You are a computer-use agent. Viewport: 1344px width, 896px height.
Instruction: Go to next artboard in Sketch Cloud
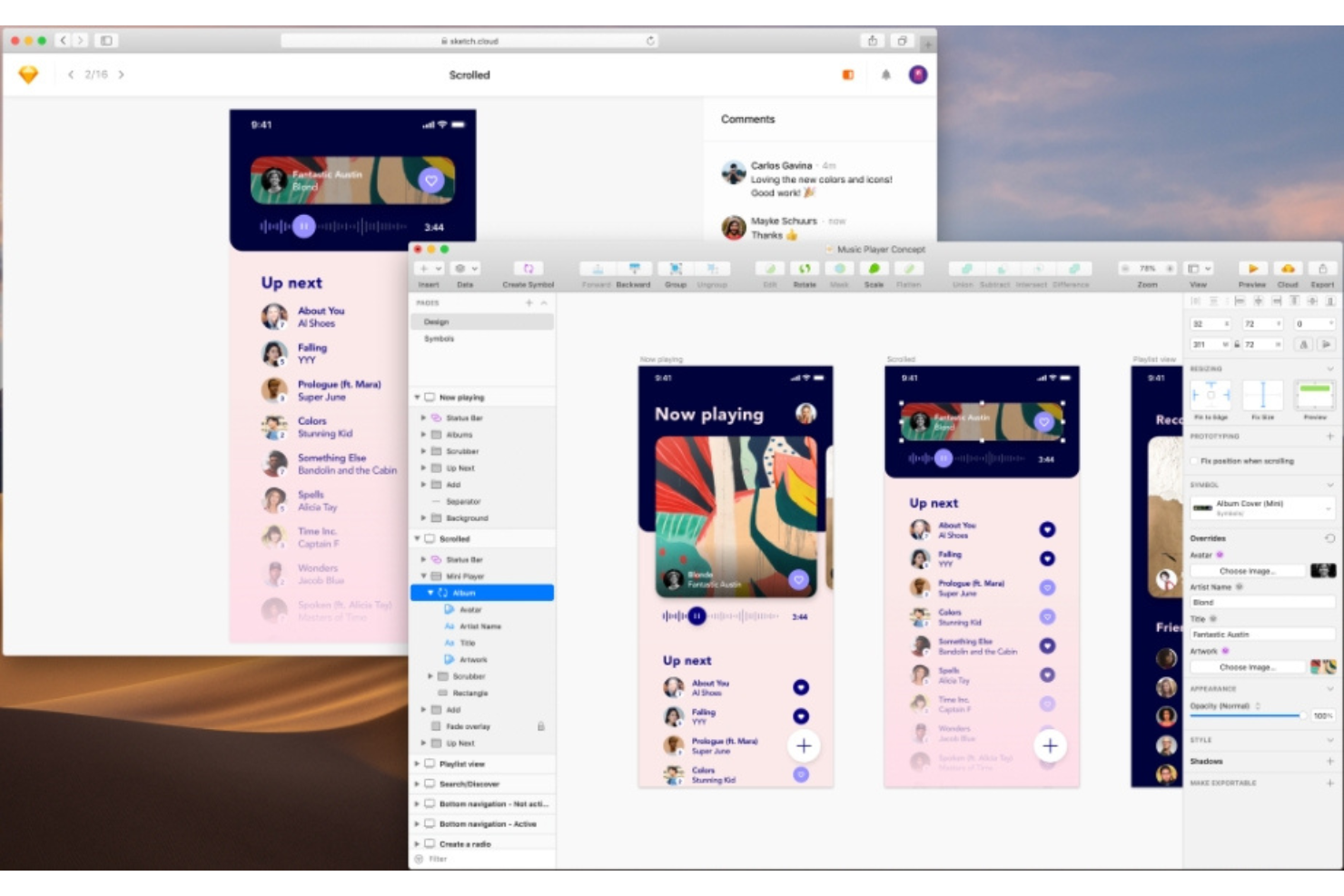[x=122, y=74]
